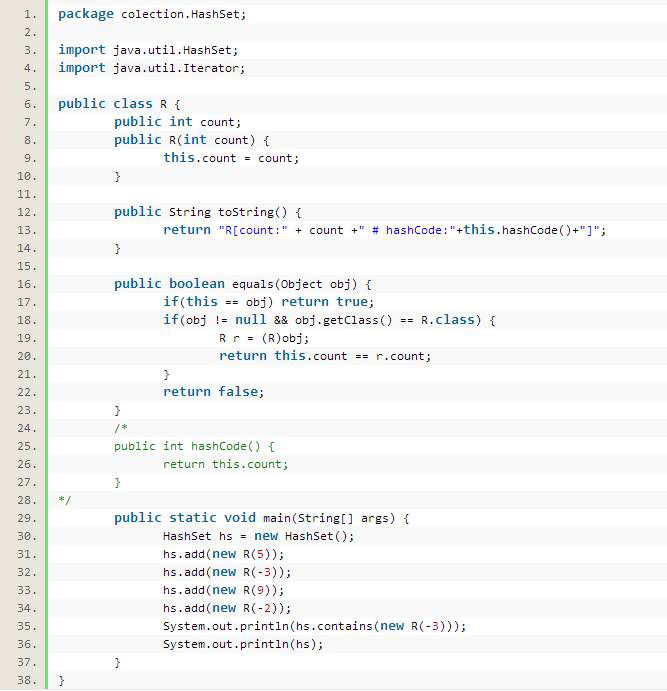Click line number 6 in the gutter
The height and width of the screenshot is (691, 667).
[x=30, y=104]
